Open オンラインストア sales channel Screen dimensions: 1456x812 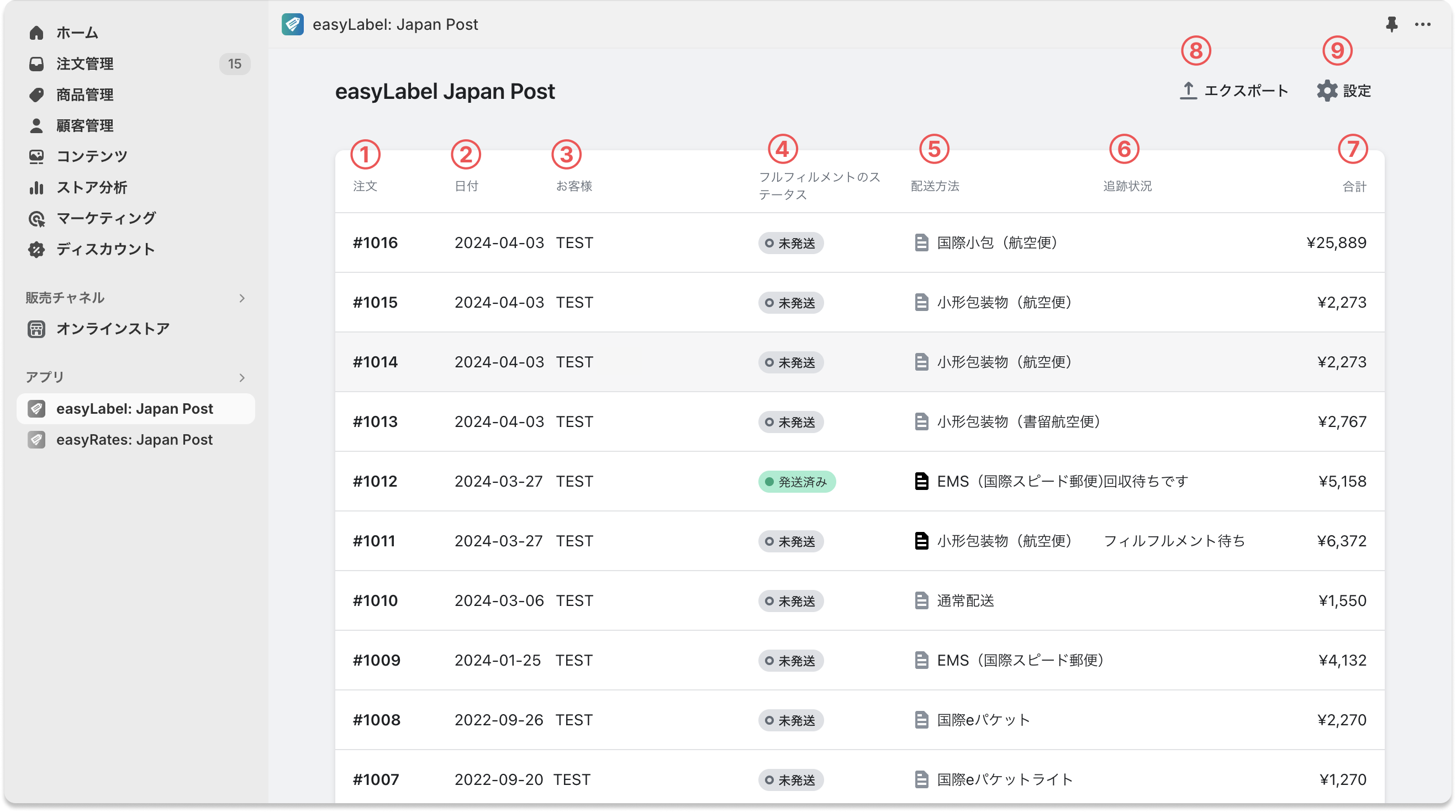click(x=113, y=329)
